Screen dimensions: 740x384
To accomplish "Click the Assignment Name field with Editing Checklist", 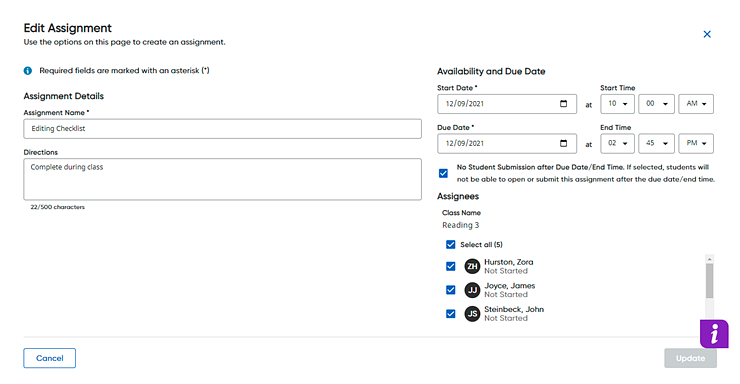I will (x=222, y=128).
